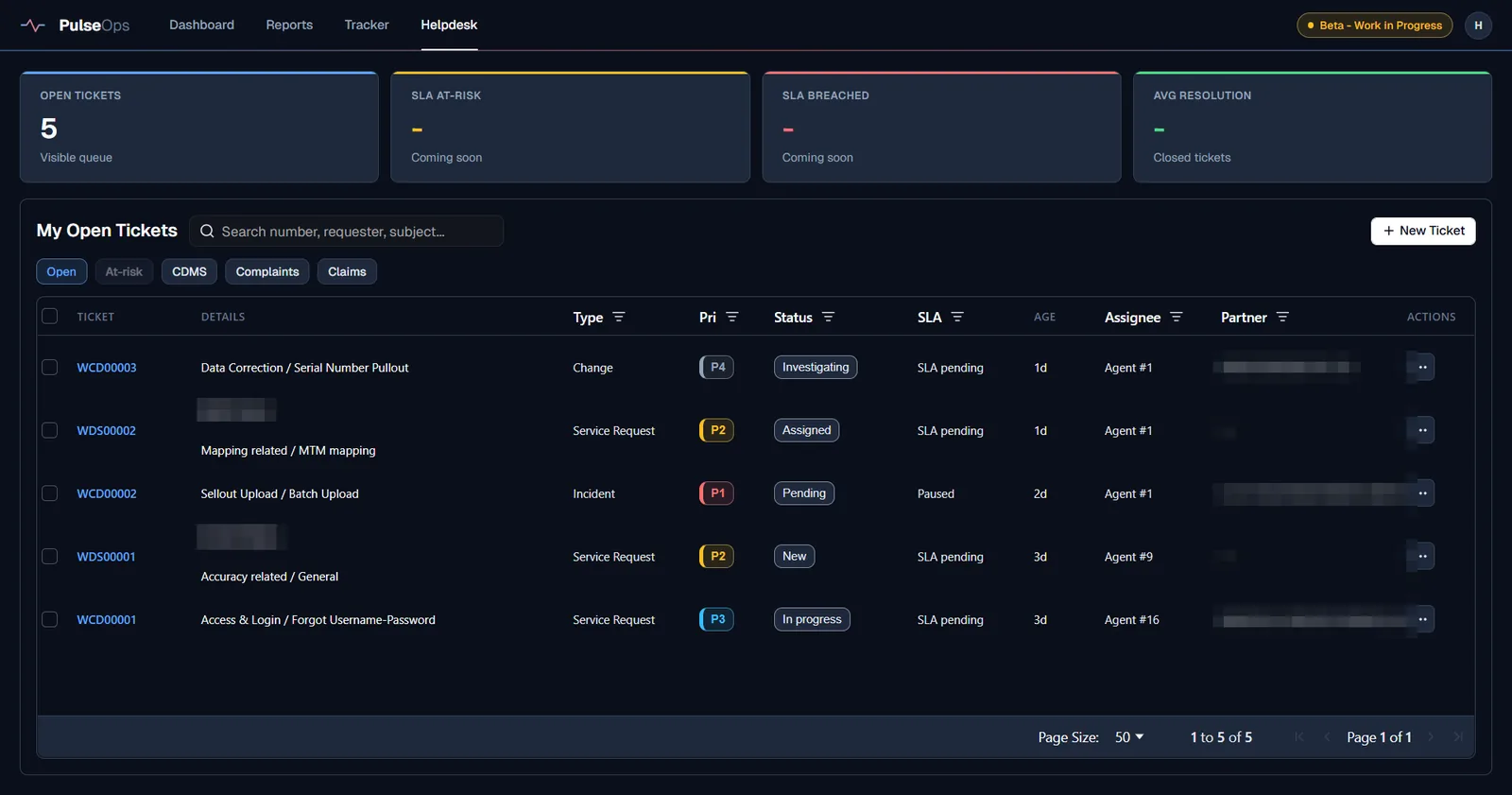Screen dimensions: 1512x795
Task: Click the SLA Breached summary card
Action: pos(941,127)
